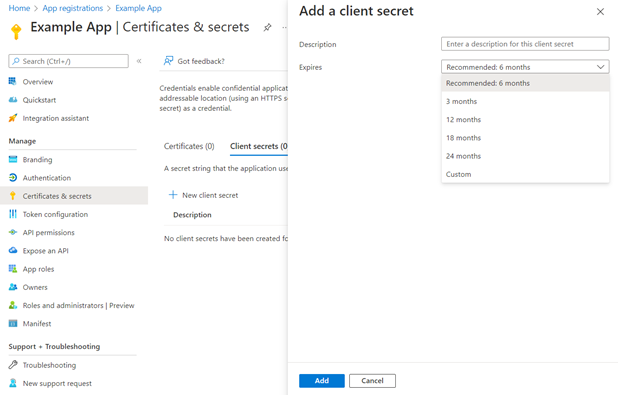Go to App registrations breadcrumb link
The width and height of the screenshot is (618, 395).
[73, 8]
